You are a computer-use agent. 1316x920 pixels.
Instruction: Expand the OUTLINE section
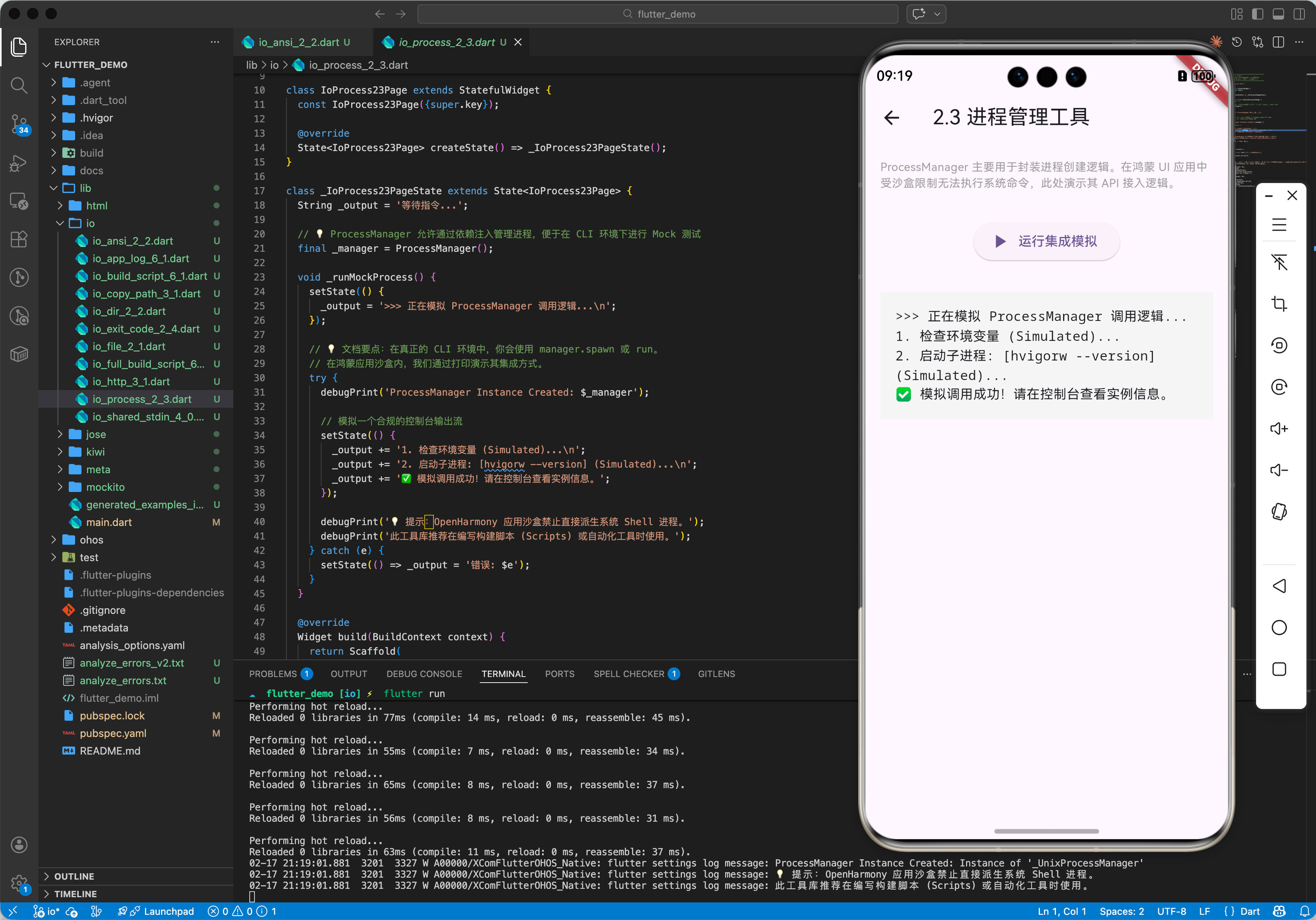pos(74,876)
